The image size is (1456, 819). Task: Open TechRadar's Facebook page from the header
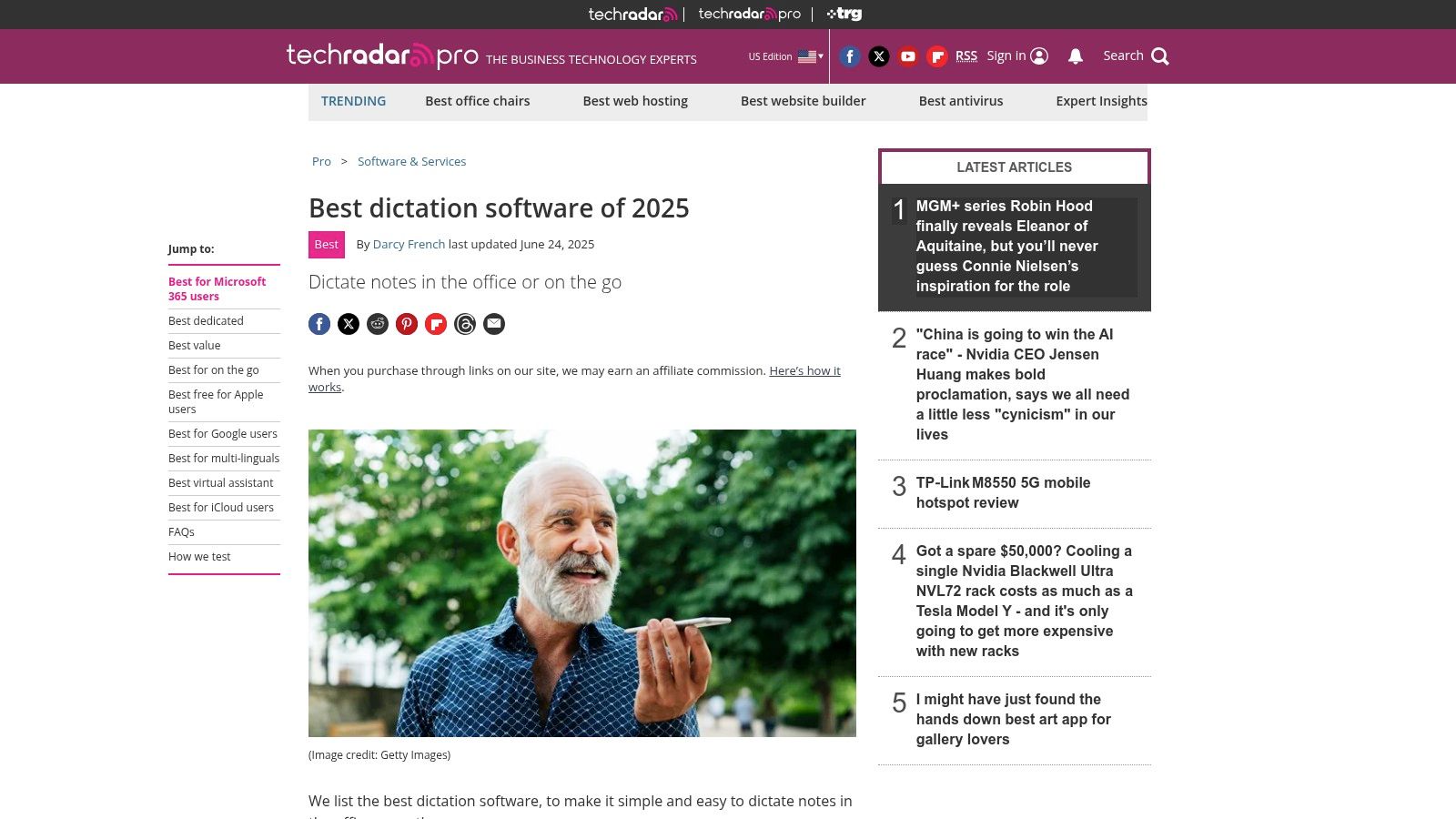(849, 56)
